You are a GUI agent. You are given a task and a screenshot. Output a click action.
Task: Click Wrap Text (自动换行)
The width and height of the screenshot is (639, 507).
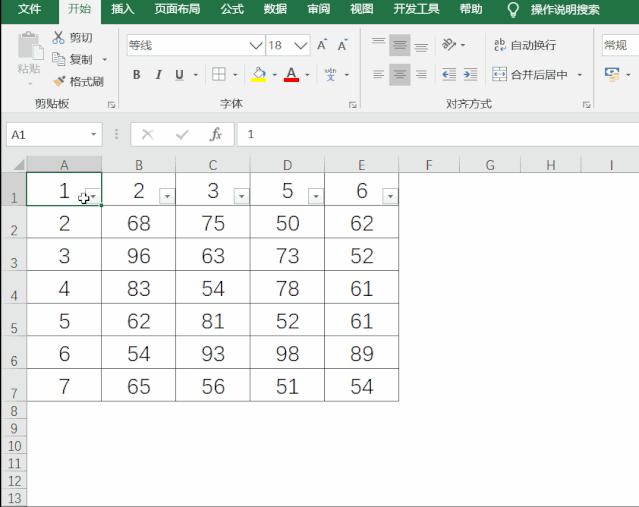coord(525,45)
